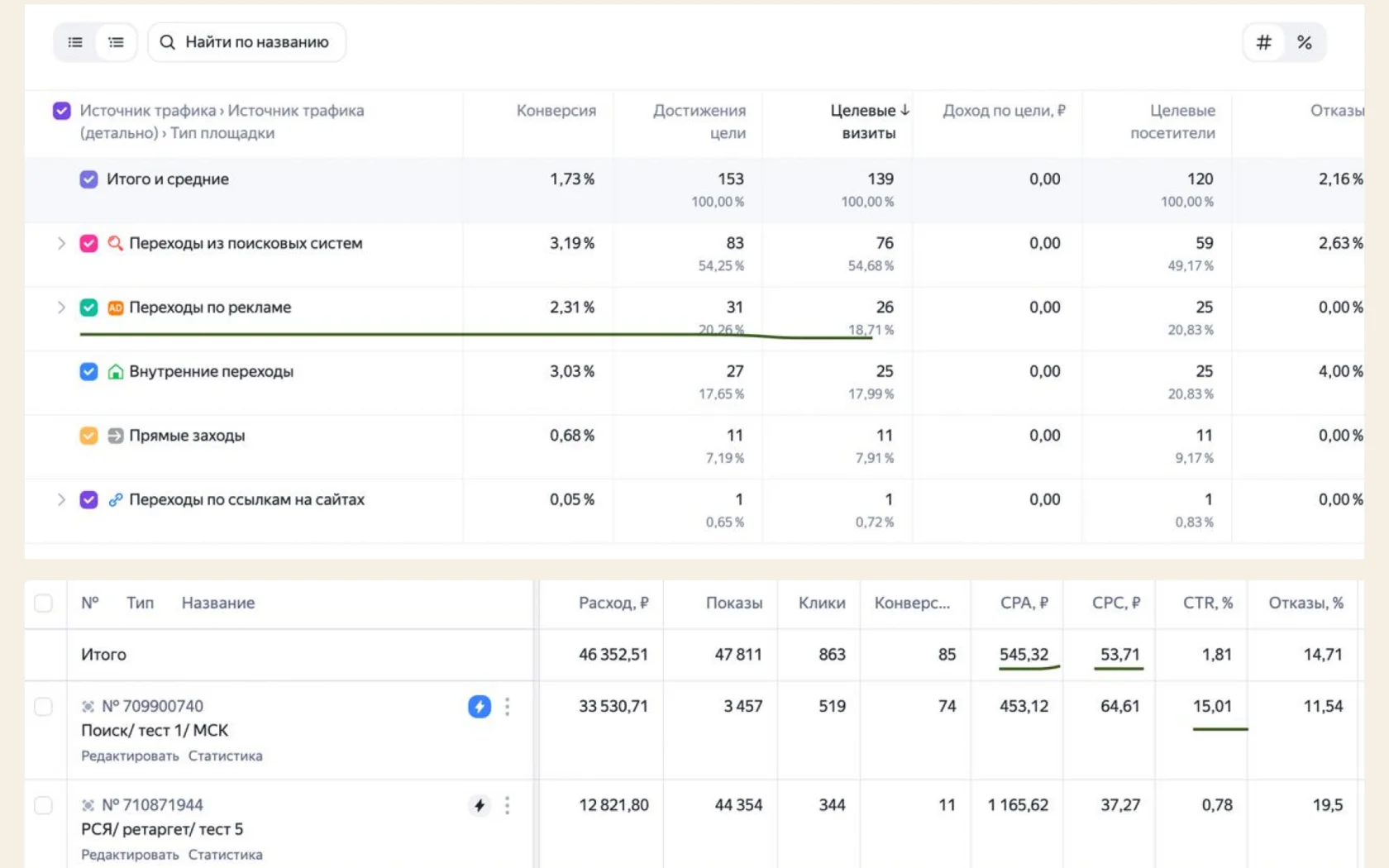Screen dimensions: 1389x868
Task: Open three-dot menu for РСЯ/ ретаргет/ тест 5
Action: click(x=508, y=805)
